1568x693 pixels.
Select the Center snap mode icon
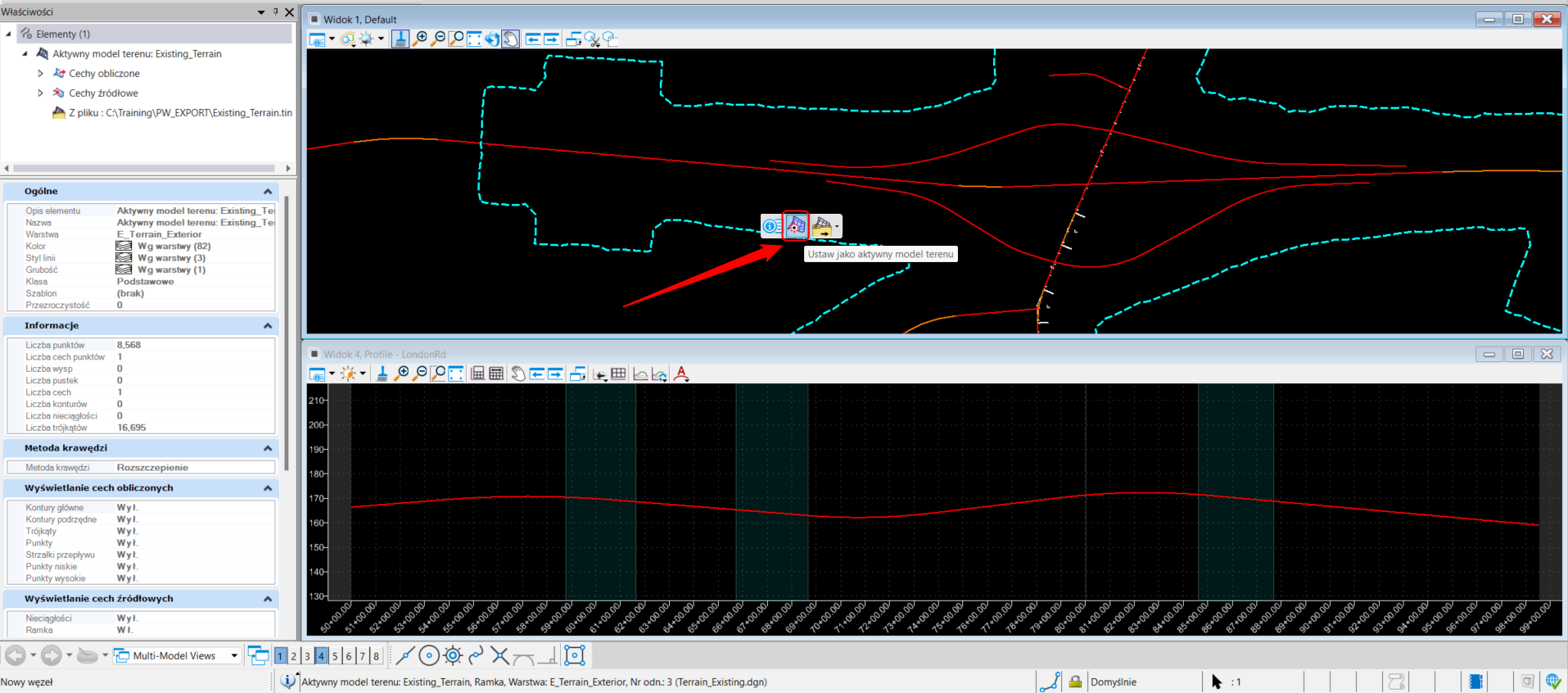(x=429, y=655)
